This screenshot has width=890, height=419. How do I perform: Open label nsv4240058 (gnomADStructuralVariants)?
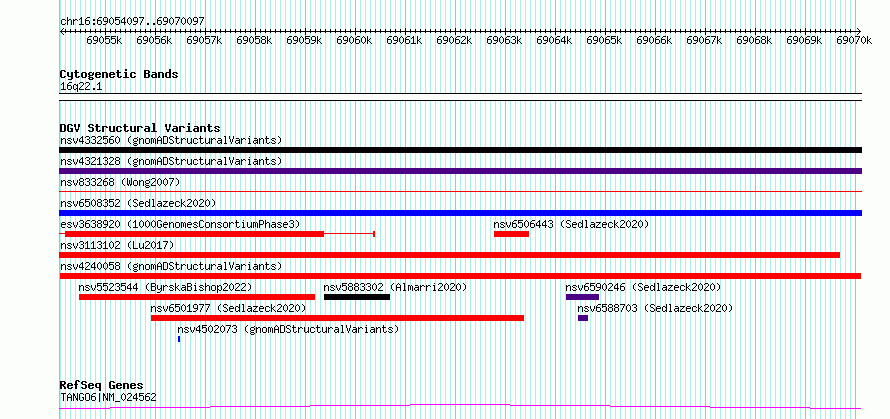click(x=171, y=266)
